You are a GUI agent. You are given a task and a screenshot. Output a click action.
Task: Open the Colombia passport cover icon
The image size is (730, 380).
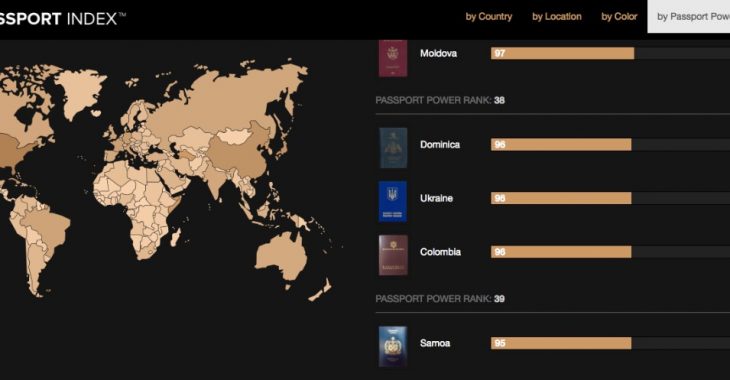point(393,255)
